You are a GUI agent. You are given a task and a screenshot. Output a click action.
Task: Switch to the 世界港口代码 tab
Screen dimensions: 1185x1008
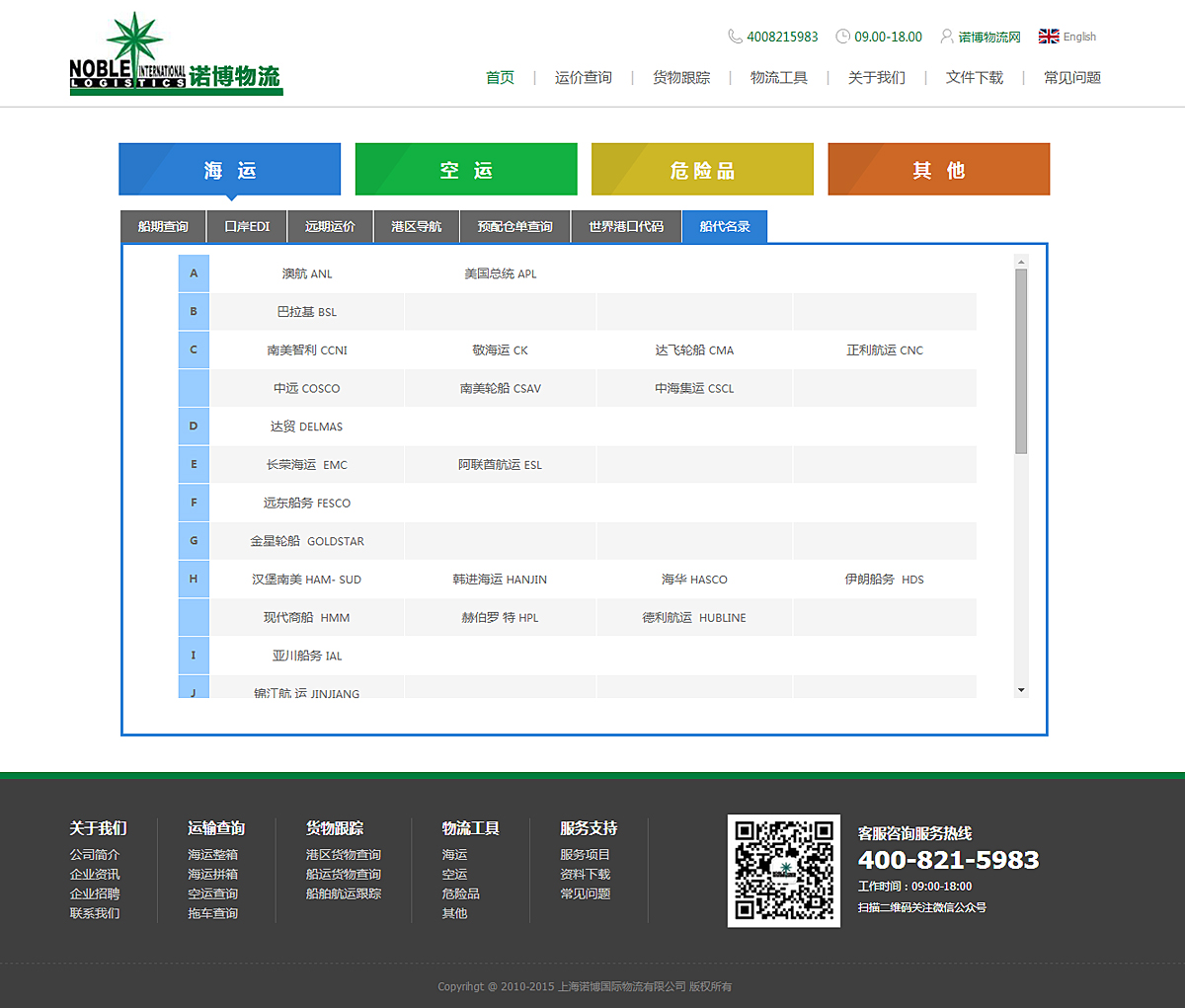tap(626, 226)
